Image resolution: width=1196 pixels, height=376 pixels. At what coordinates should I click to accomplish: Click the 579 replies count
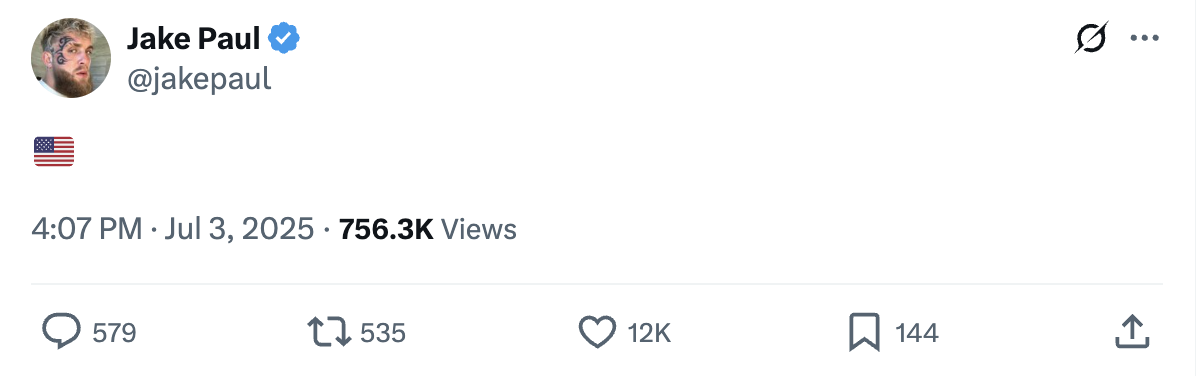[114, 333]
